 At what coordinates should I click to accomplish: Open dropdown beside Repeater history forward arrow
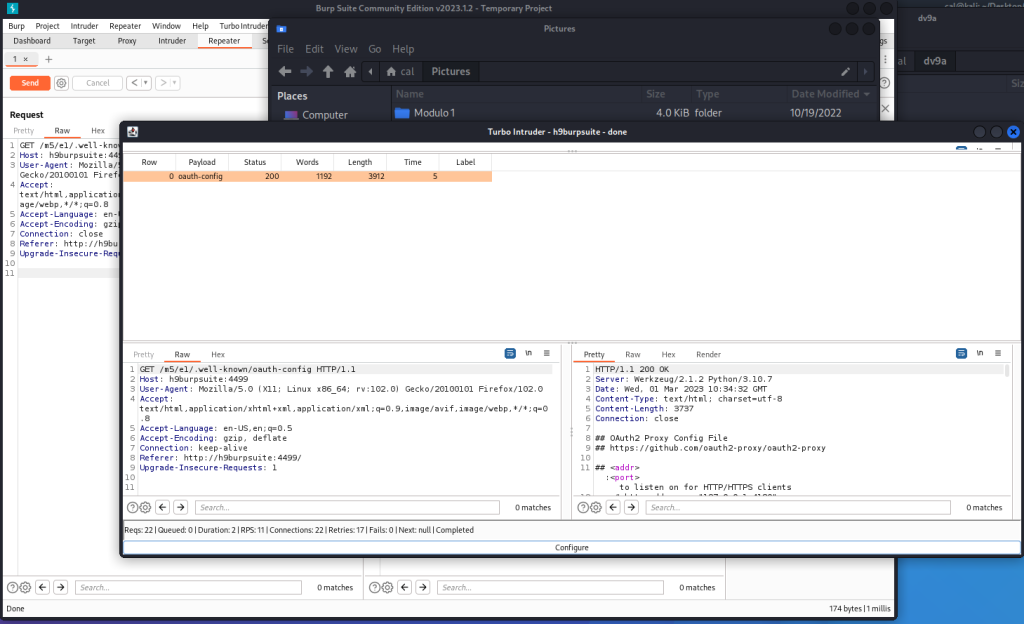pyautogui.click(x=175, y=83)
